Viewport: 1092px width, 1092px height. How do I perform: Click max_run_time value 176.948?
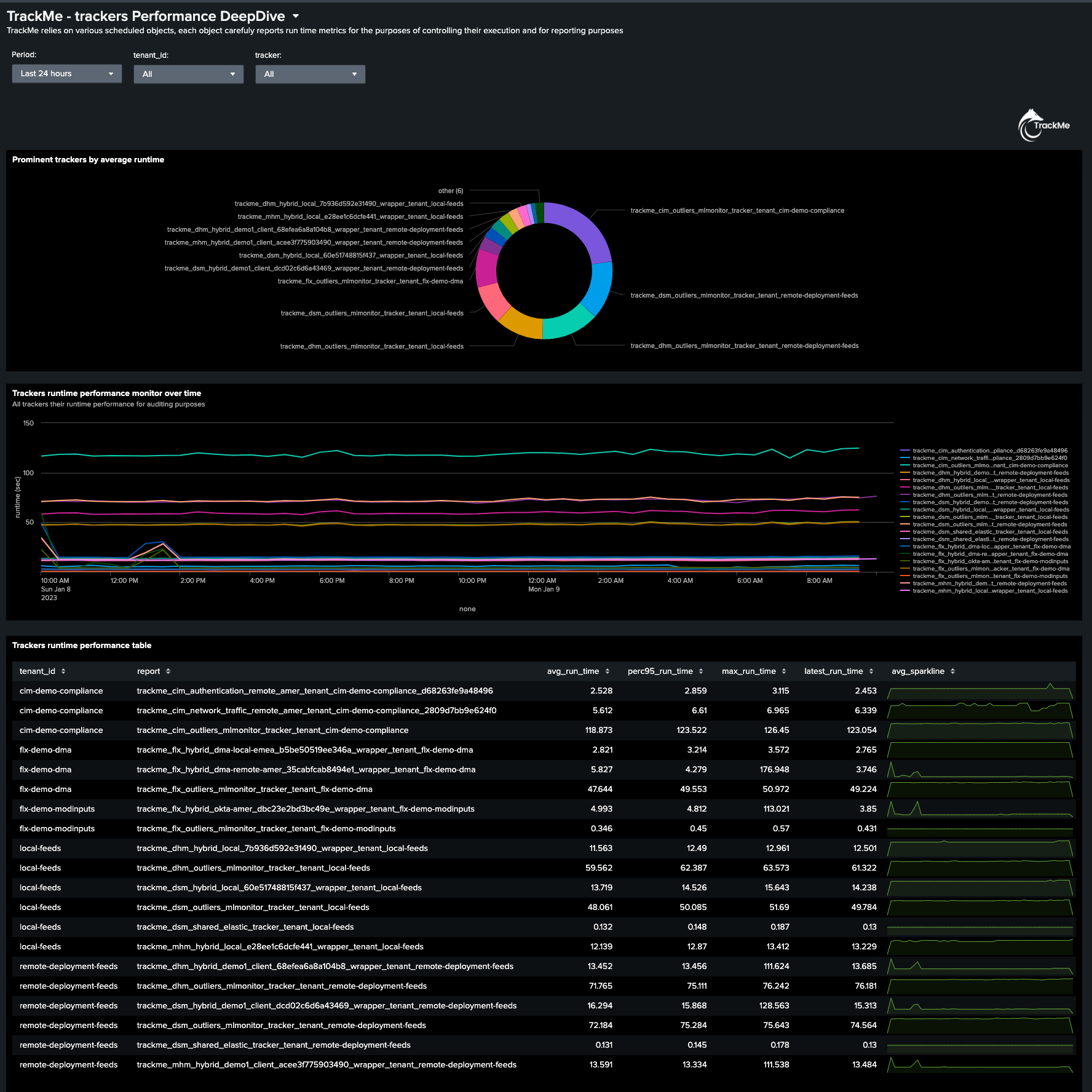pos(775,770)
